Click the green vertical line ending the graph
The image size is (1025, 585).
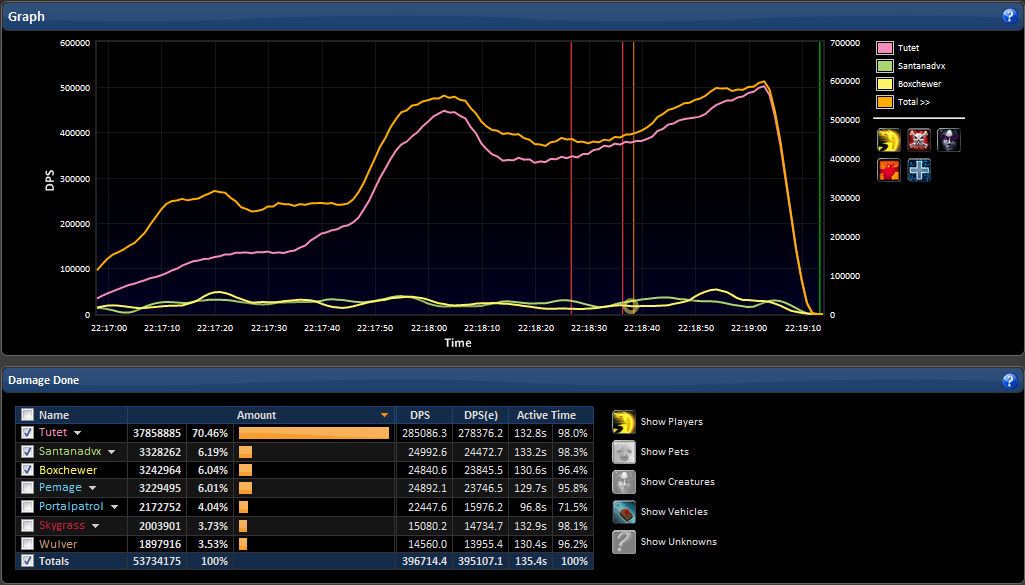tap(820, 178)
